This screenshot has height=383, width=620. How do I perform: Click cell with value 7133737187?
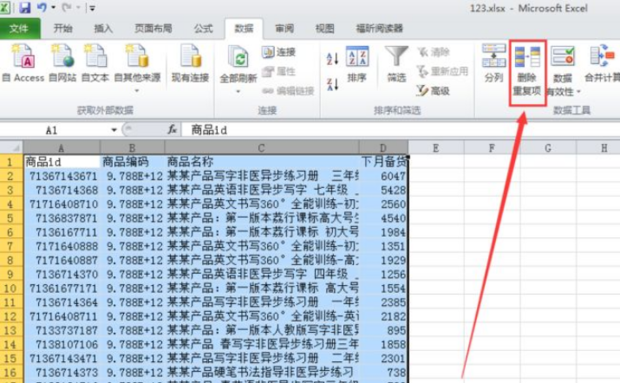point(61,330)
